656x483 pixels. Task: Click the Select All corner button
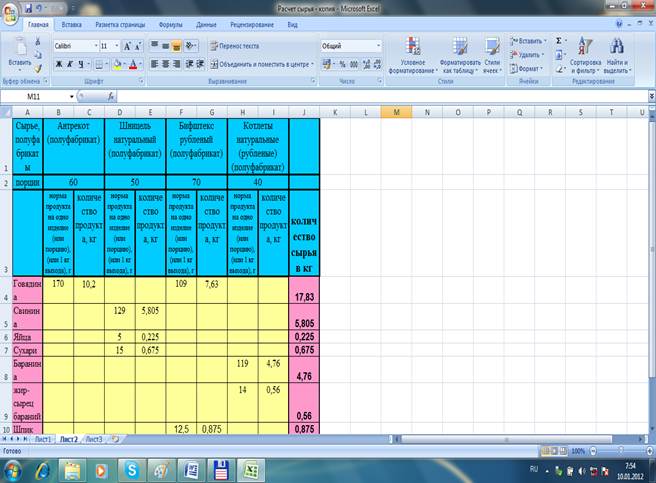6,112
